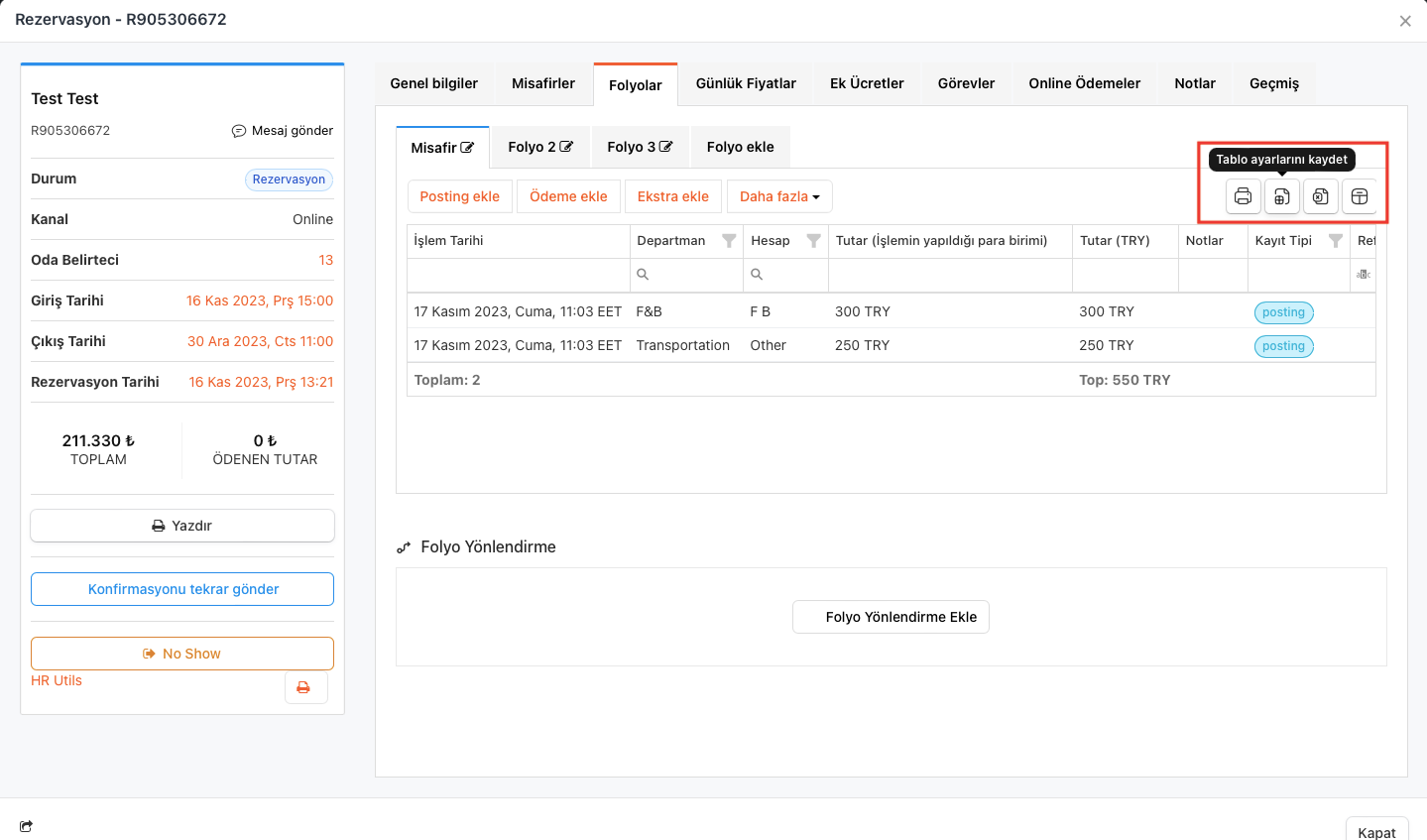
Task: Click the Posting ekle button
Action: click(459, 196)
